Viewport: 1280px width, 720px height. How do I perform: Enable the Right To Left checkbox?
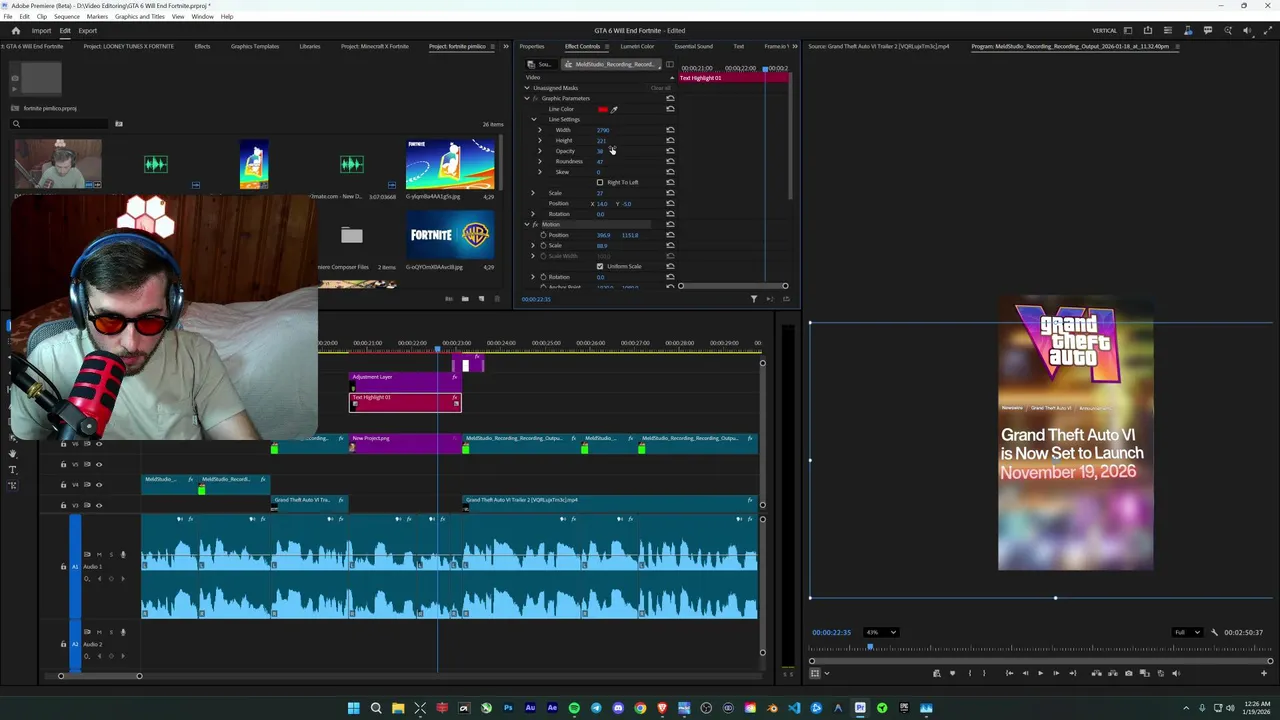(600, 182)
